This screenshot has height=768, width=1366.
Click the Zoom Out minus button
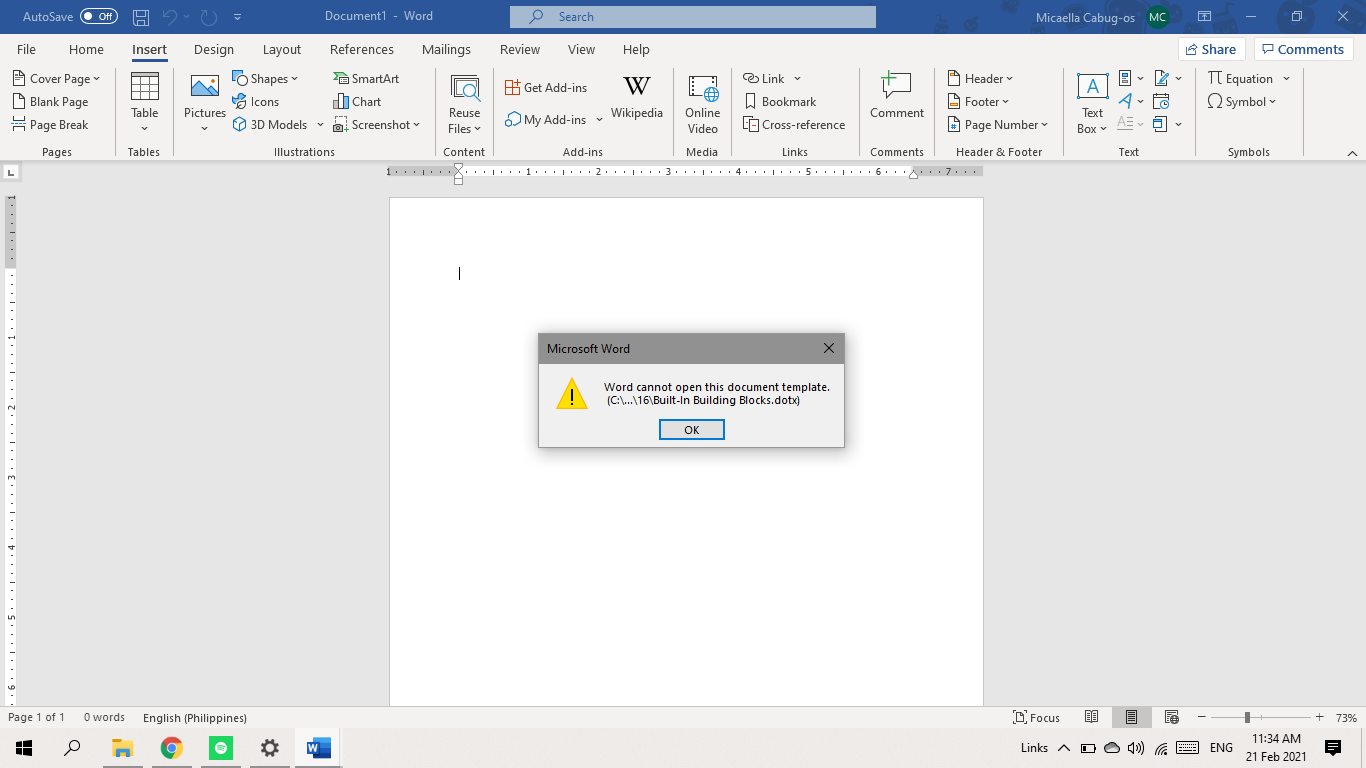click(1201, 717)
